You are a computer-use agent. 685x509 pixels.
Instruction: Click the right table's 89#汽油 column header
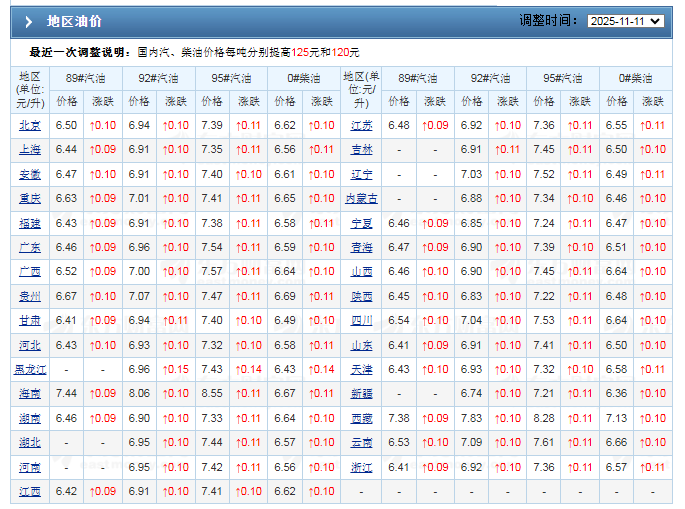point(418,78)
